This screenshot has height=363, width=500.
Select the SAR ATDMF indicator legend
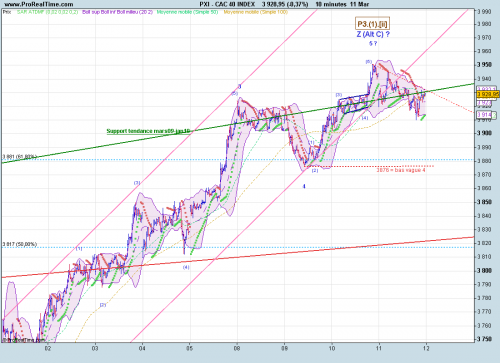click(47, 12)
